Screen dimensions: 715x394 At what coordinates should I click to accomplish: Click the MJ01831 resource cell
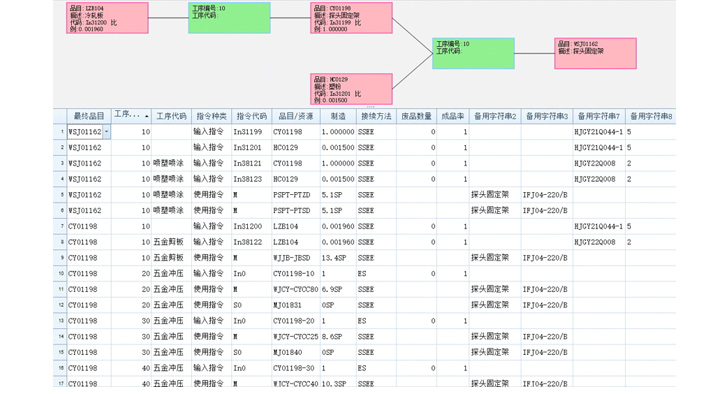296,305
